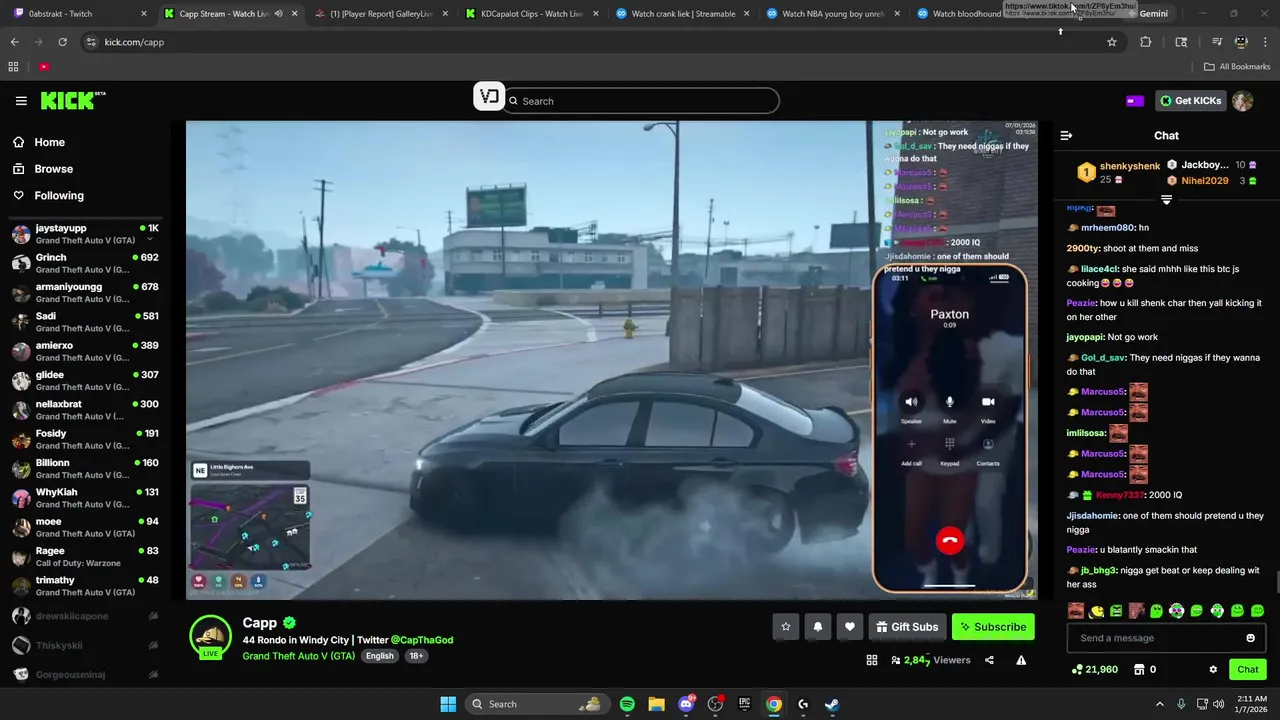
Task: Open jaystayupp channel in sidebar
Action: pos(85,234)
